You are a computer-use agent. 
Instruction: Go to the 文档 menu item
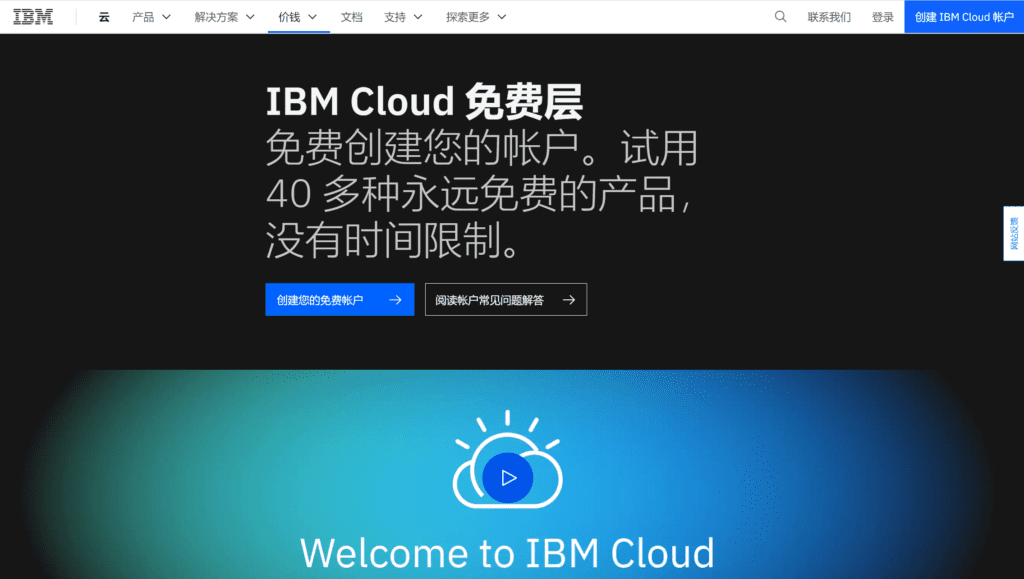[x=351, y=17]
